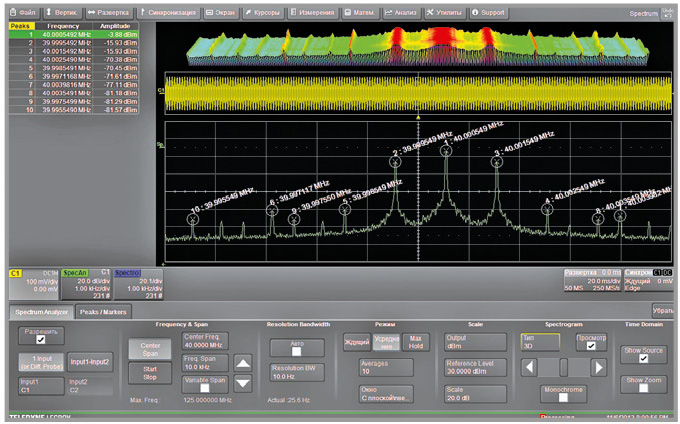Open the Файл menu

pos(23,11)
